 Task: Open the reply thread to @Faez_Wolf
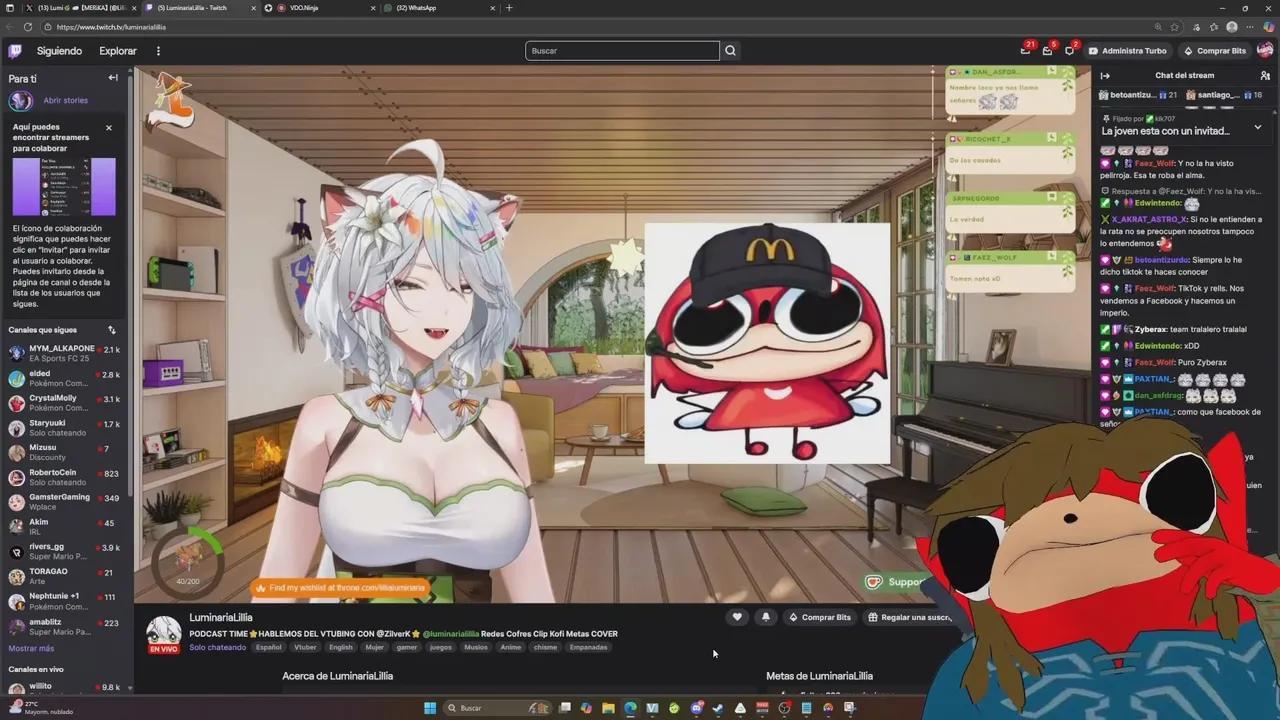[1181, 191]
